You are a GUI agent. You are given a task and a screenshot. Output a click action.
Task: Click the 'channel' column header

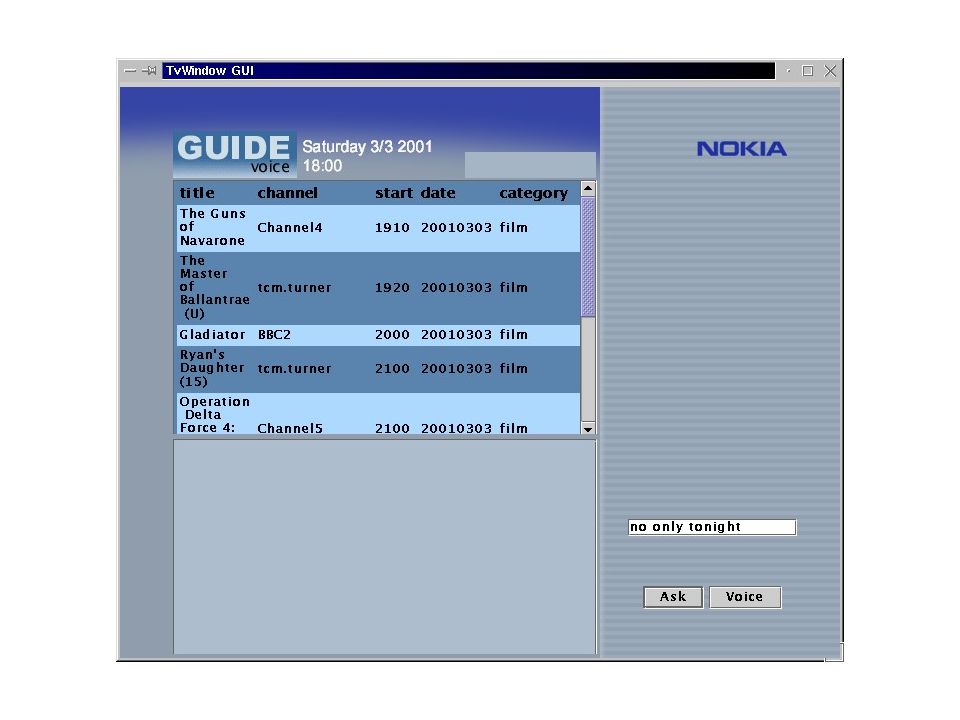click(287, 193)
